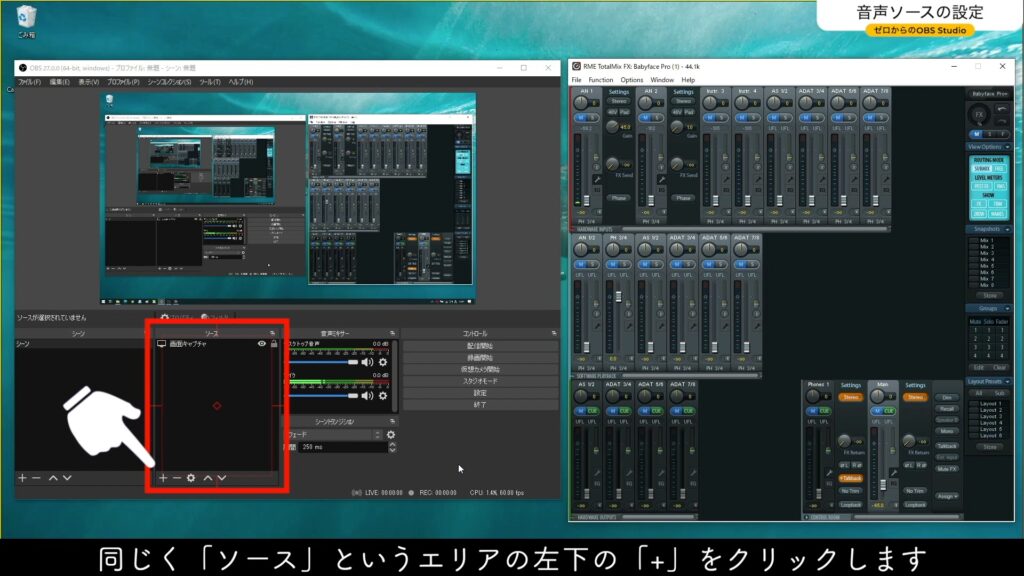This screenshot has width=1024, height=576.
Task: Mute AN 1 hardware input channel in TotalMix
Action: [x=581, y=118]
